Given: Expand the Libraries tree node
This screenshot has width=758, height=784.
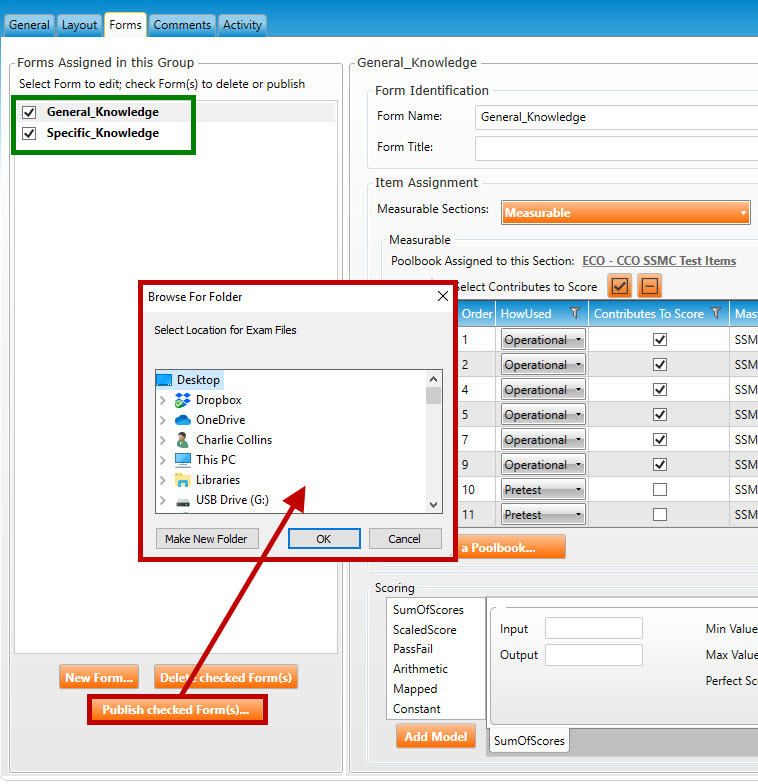Looking at the screenshot, I should pos(163,480).
